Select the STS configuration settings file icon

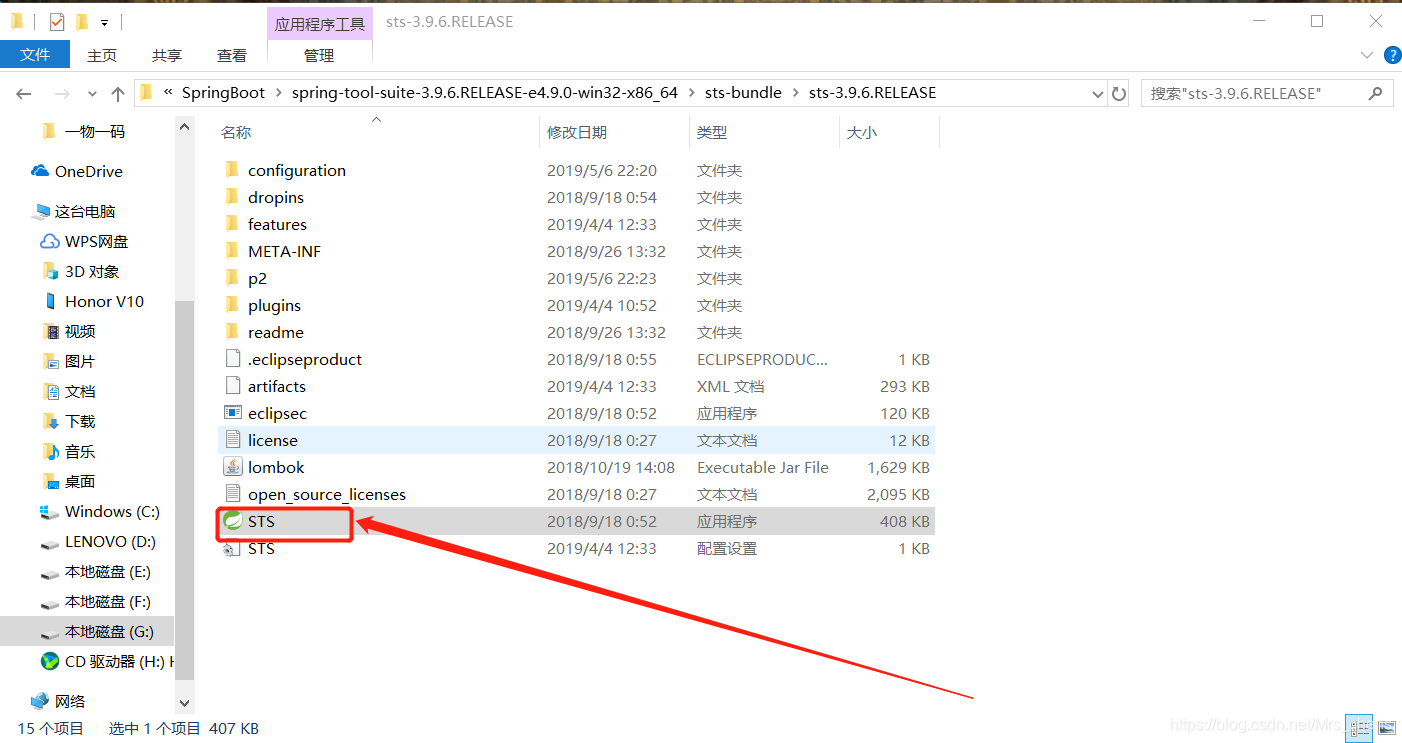click(232, 548)
